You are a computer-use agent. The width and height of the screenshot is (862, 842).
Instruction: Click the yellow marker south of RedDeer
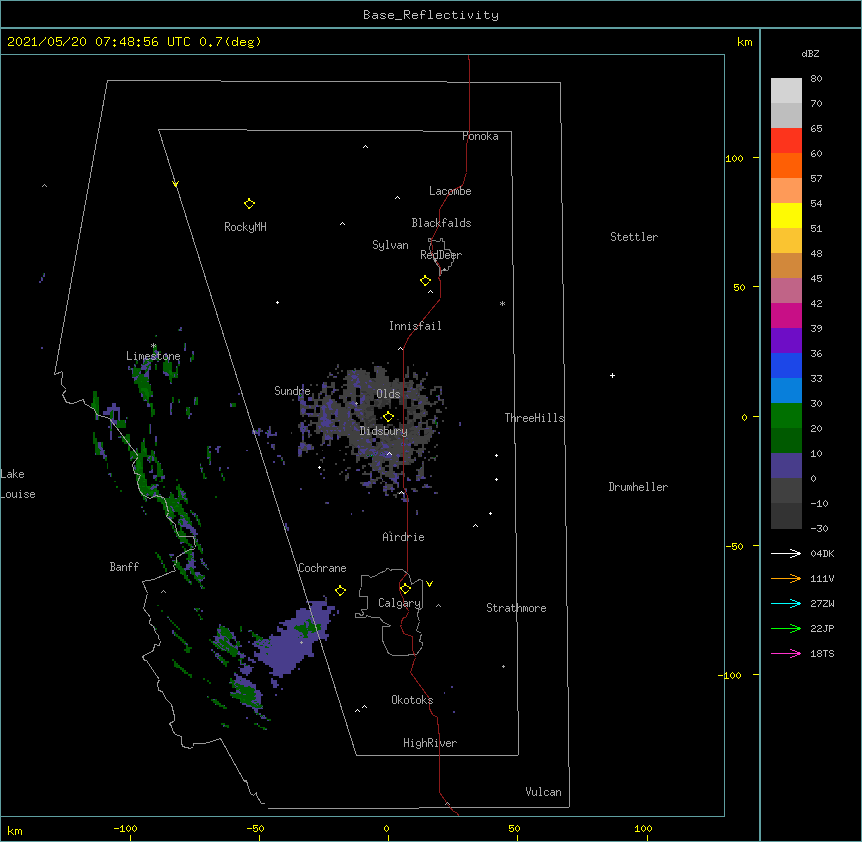pos(425,281)
